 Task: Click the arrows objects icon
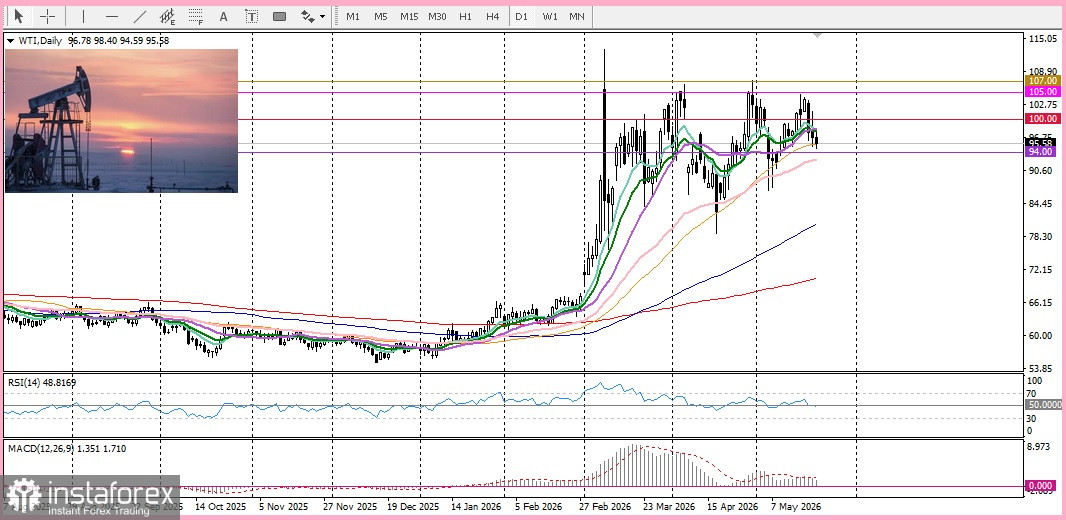(307, 16)
